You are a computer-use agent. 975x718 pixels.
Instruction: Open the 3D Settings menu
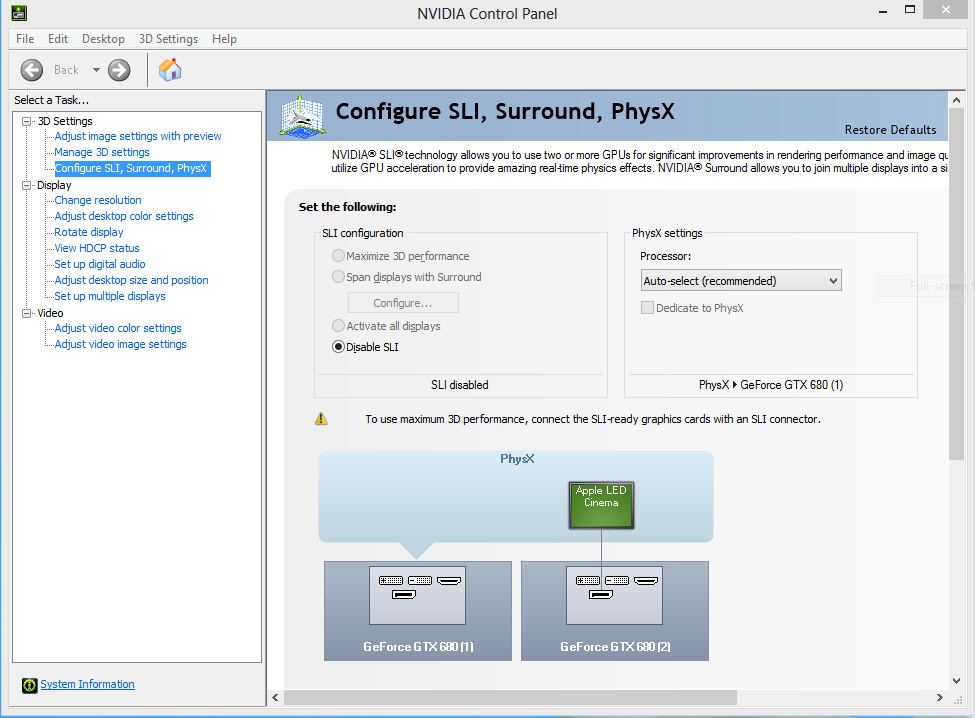[x=169, y=39]
